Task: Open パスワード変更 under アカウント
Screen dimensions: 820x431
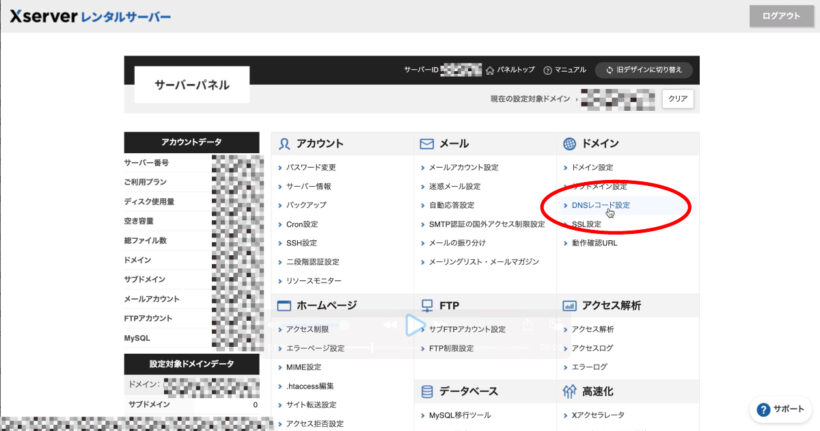Action: click(311, 167)
